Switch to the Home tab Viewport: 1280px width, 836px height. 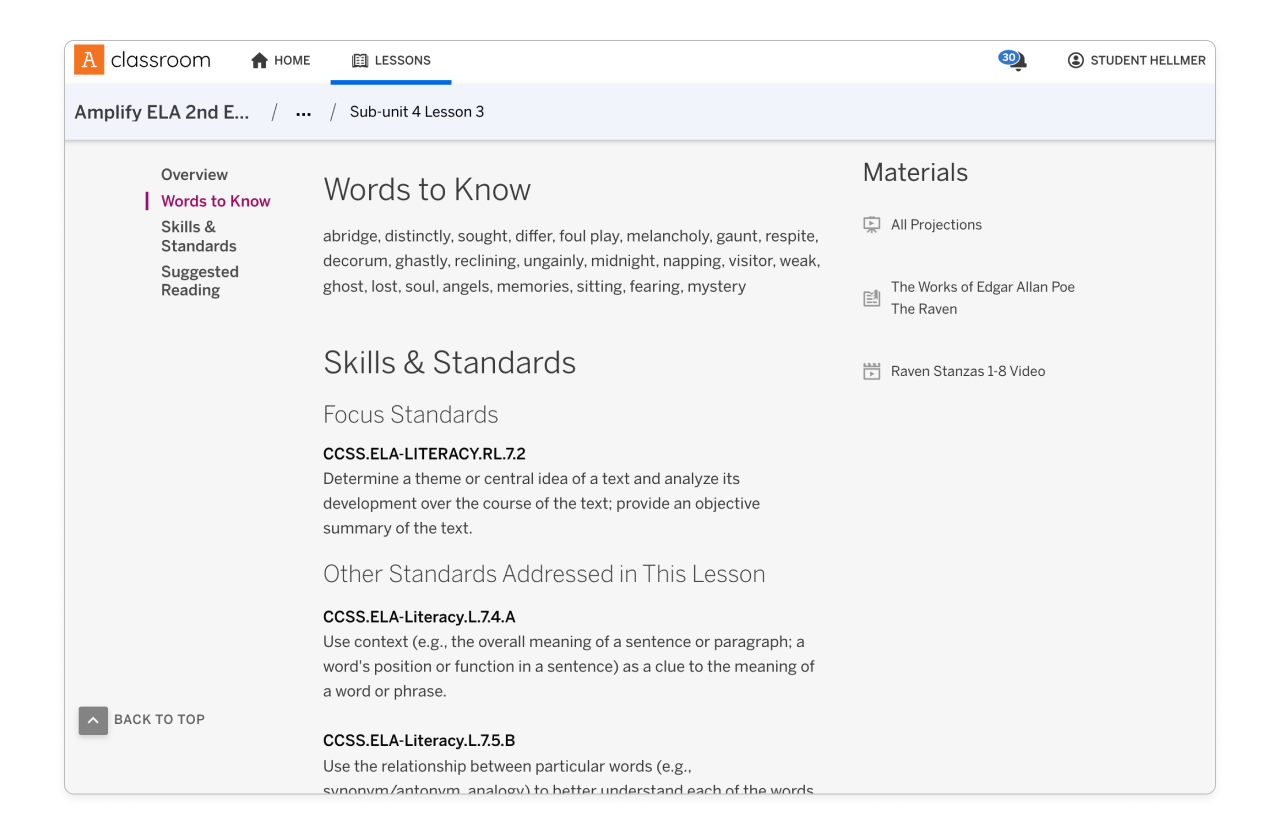(x=280, y=60)
